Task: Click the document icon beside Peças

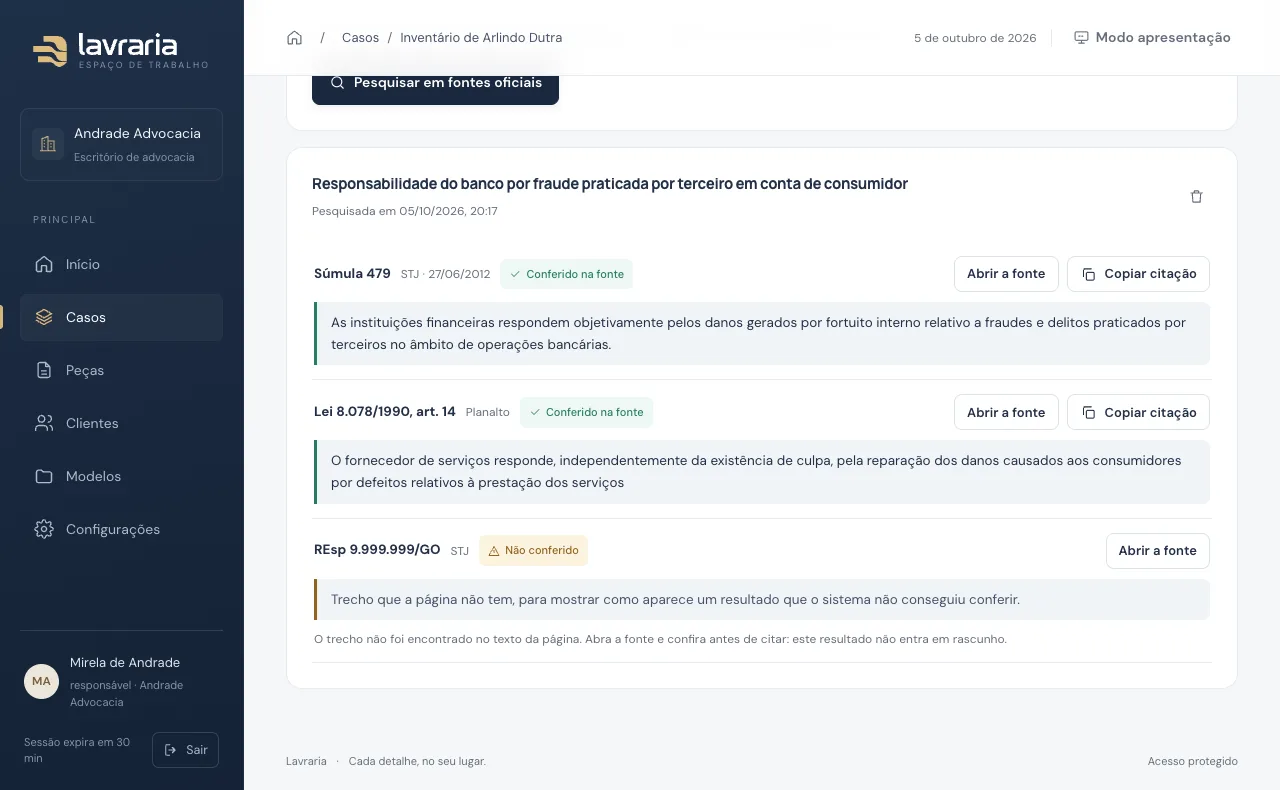Action: pyautogui.click(x=44, y=370)
